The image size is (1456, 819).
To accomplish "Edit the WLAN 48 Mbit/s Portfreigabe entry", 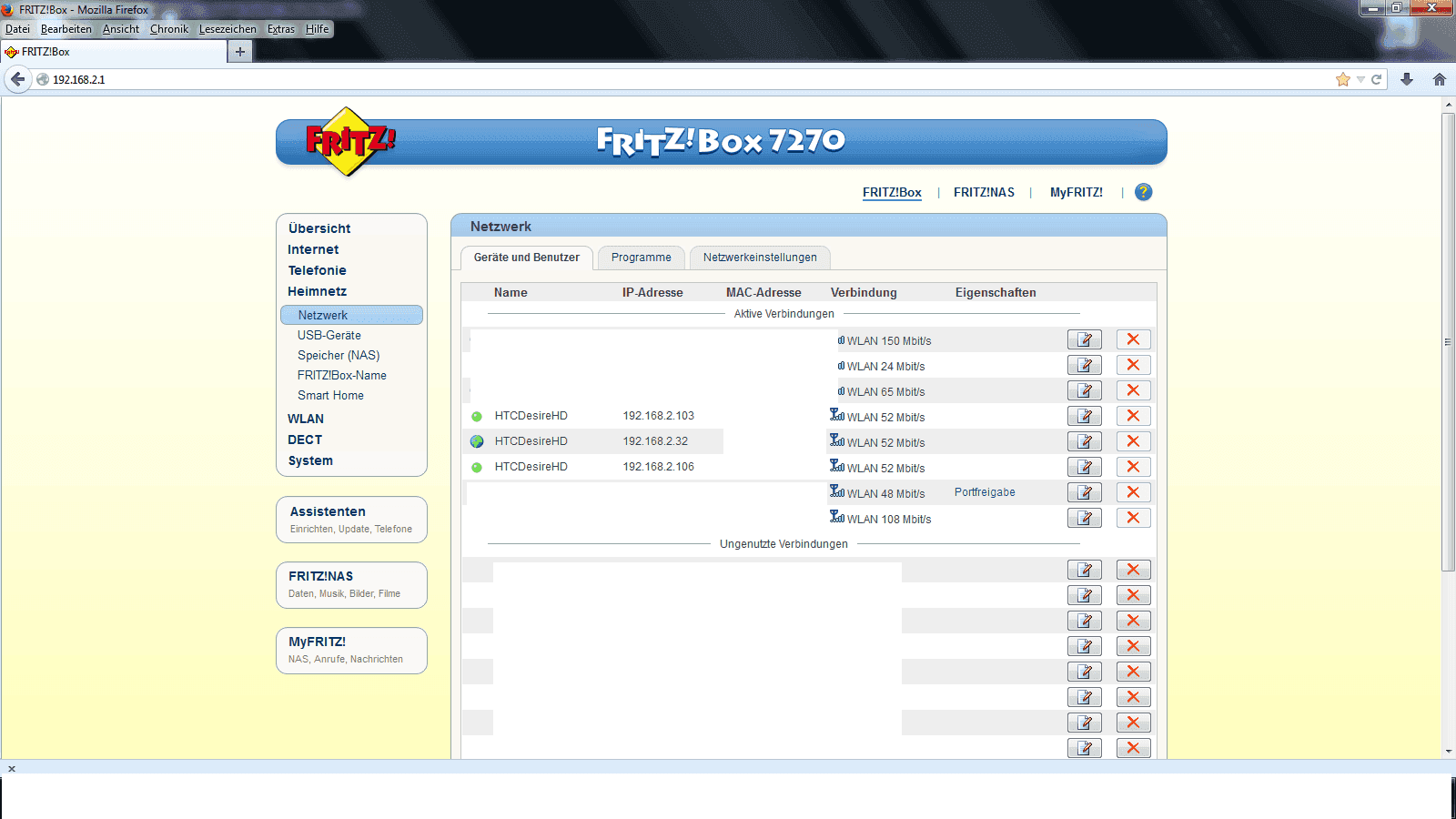I will click(1085, 492).
